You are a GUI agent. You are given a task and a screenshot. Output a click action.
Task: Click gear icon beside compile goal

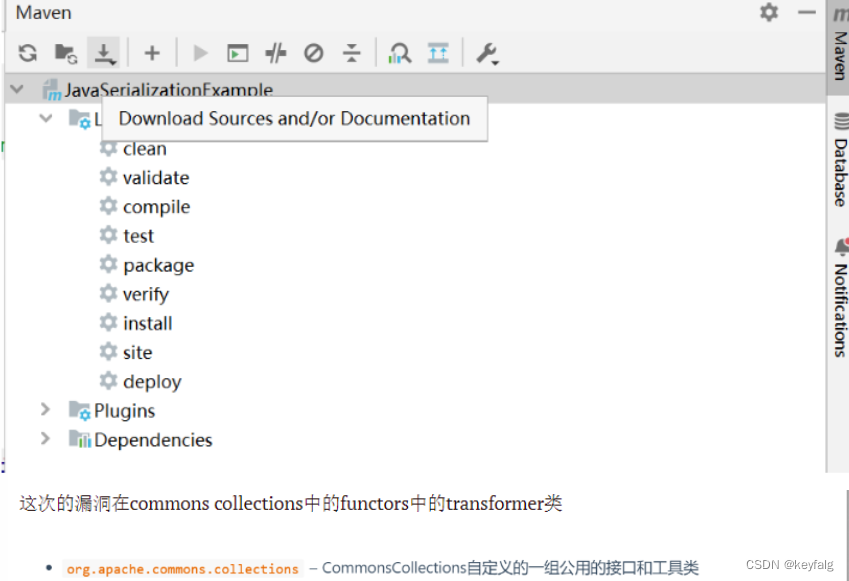(108, 206)
